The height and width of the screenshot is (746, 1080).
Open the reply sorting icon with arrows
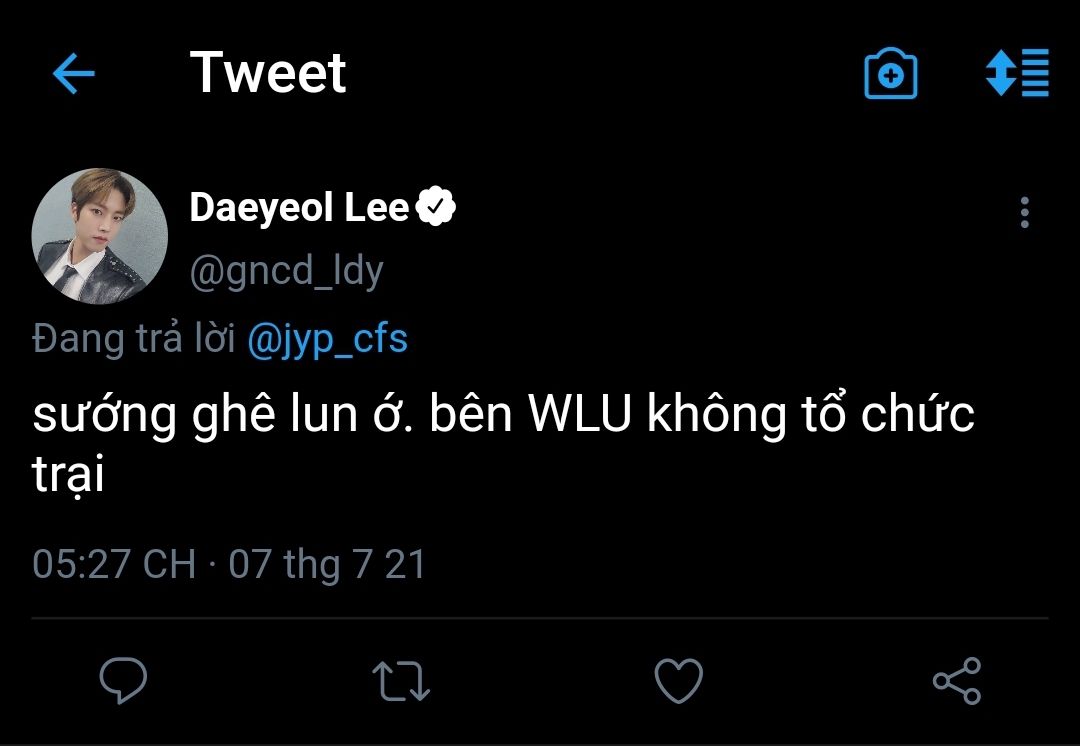pyautogui.click(x=1017, y=73)
